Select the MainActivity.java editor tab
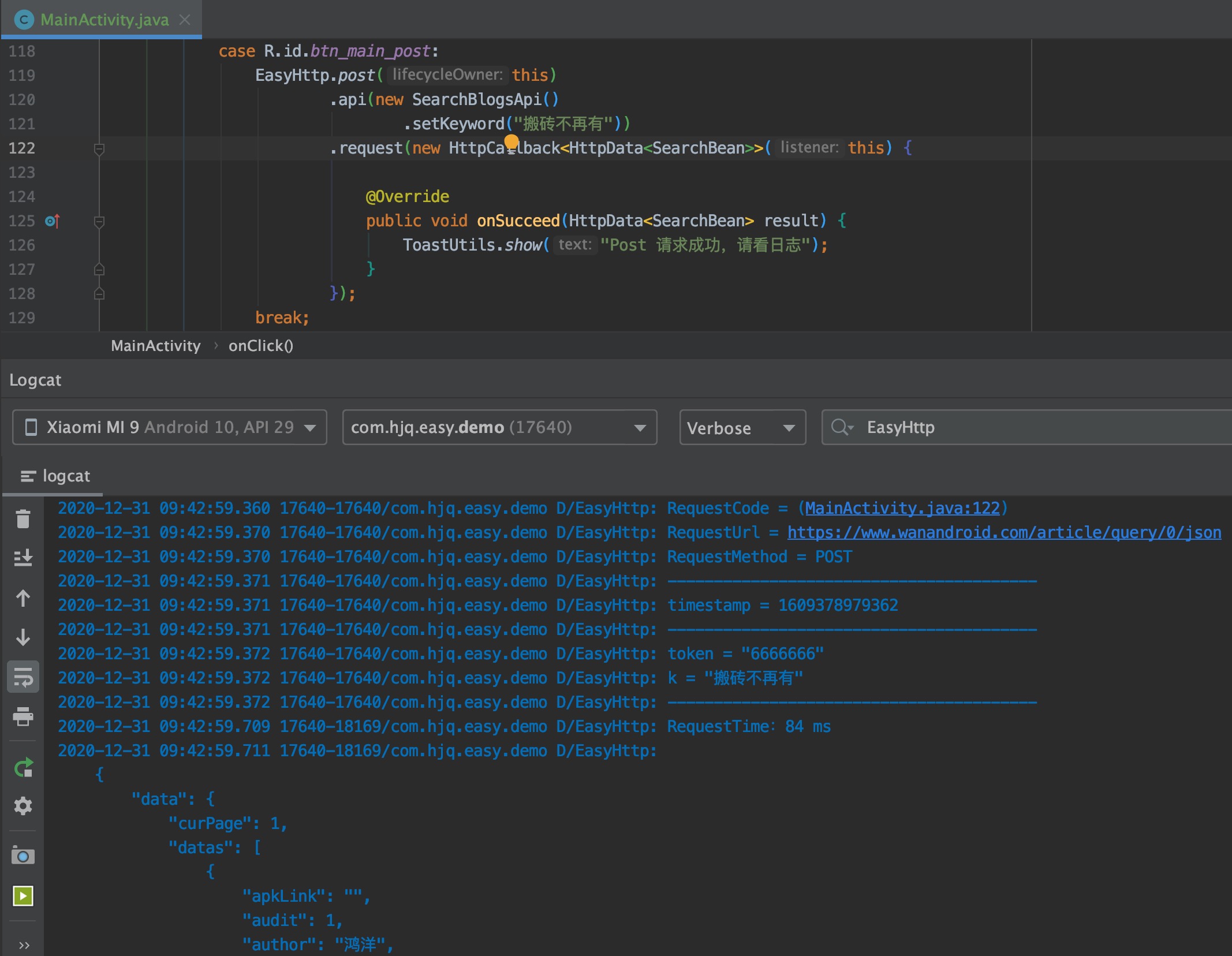The width and height of the screenshot is (1232, 956). point(104,20)
